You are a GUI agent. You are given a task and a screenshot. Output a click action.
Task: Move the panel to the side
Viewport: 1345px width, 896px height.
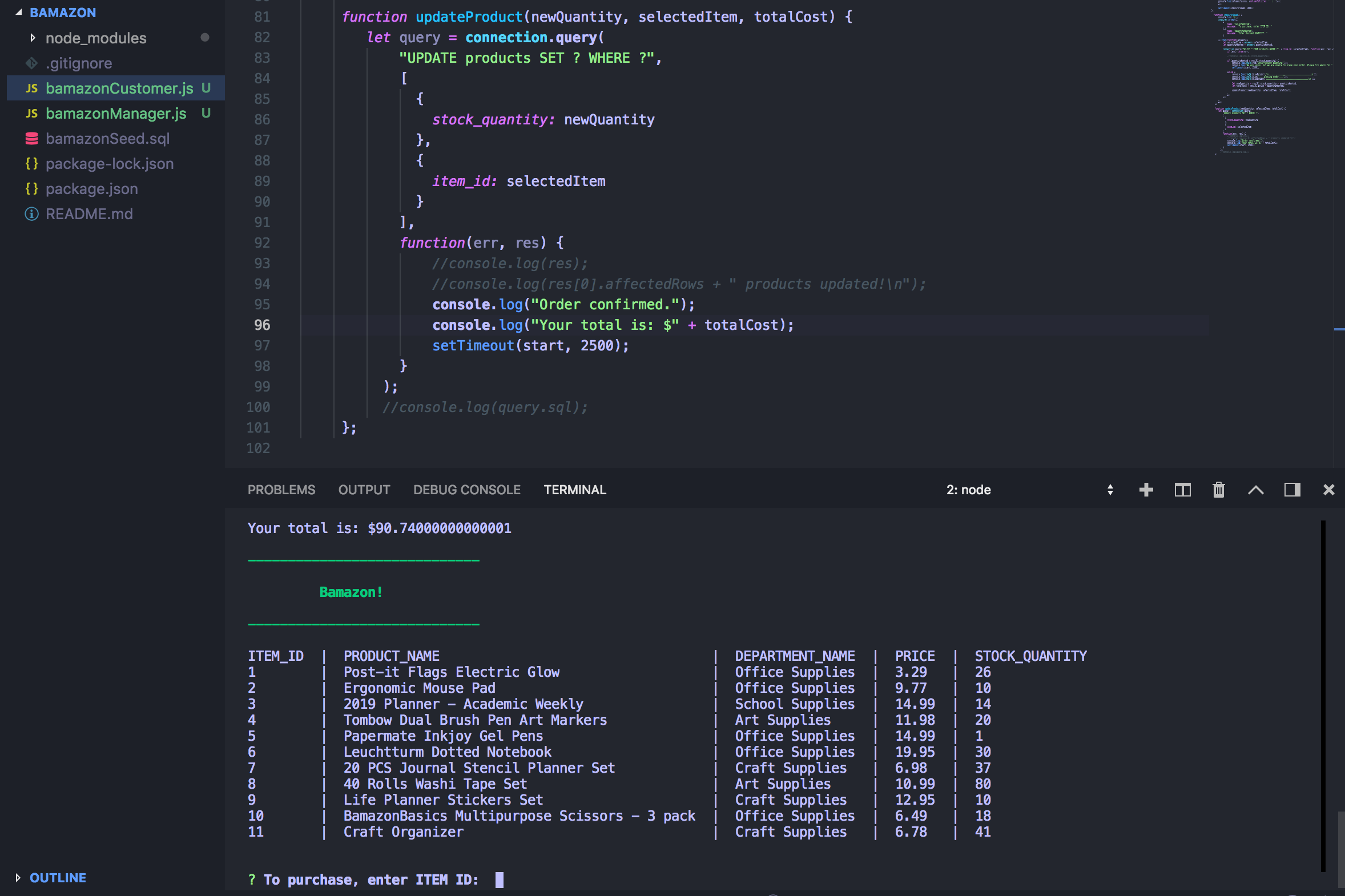(x=1292, y=490)
